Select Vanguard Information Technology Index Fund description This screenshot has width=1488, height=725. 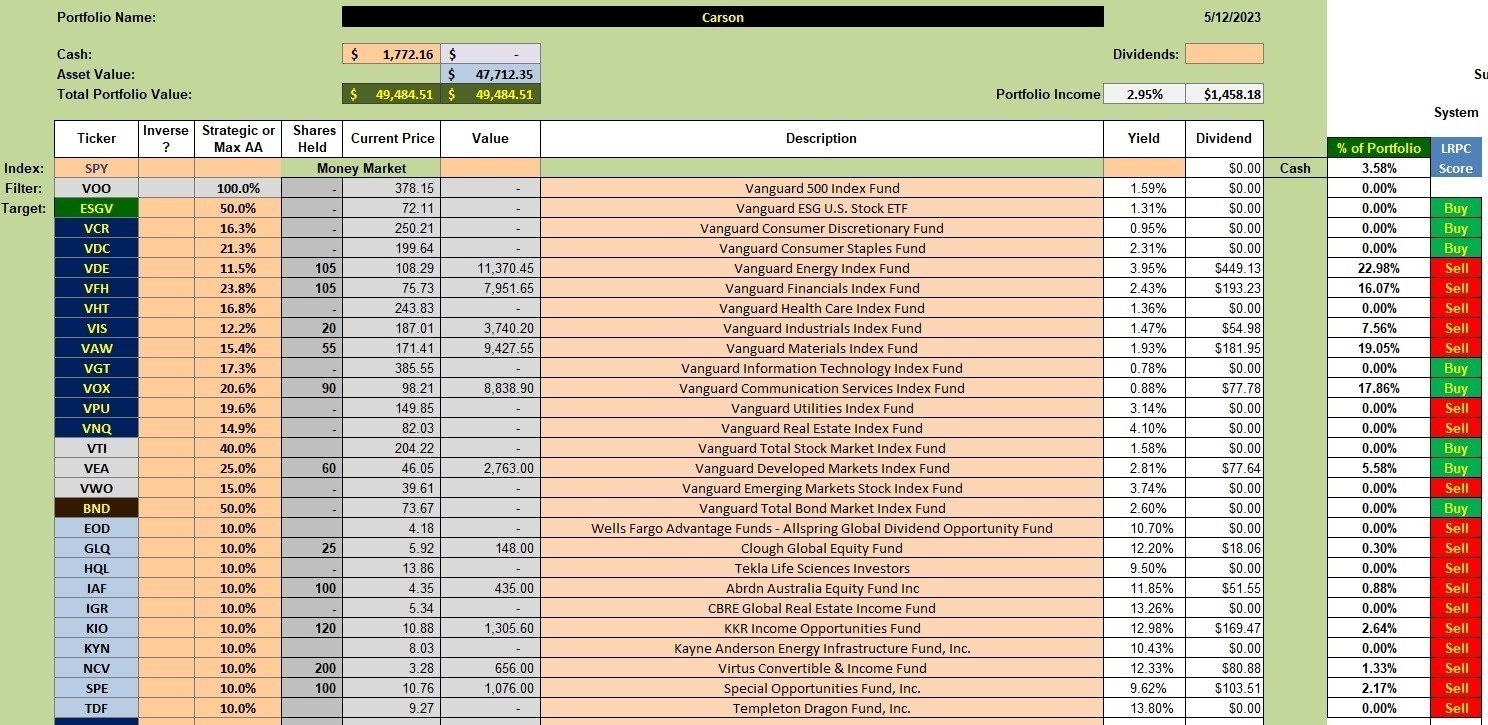tap(821, 368)
